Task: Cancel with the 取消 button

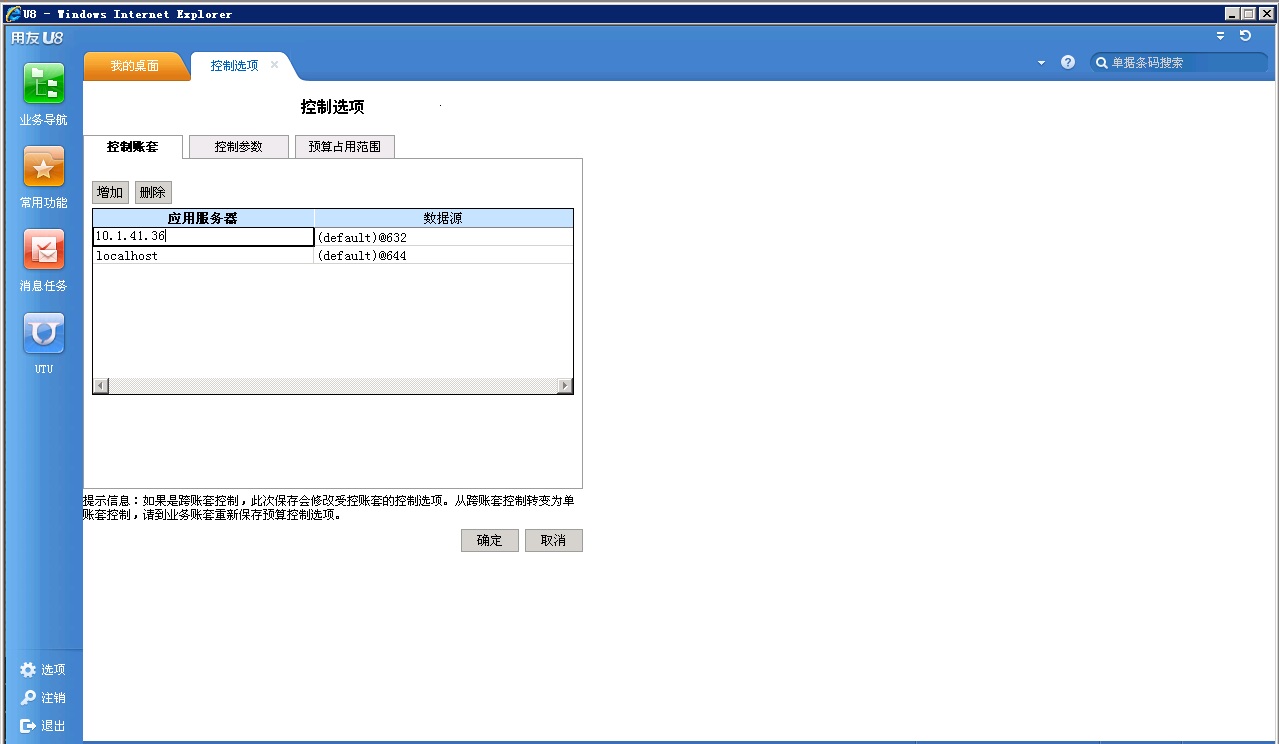Action: (x=554, y=540)
